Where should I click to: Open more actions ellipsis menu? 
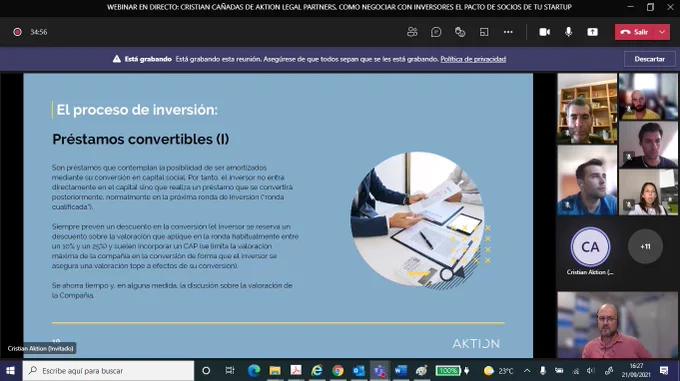click(x=508, y=32)
